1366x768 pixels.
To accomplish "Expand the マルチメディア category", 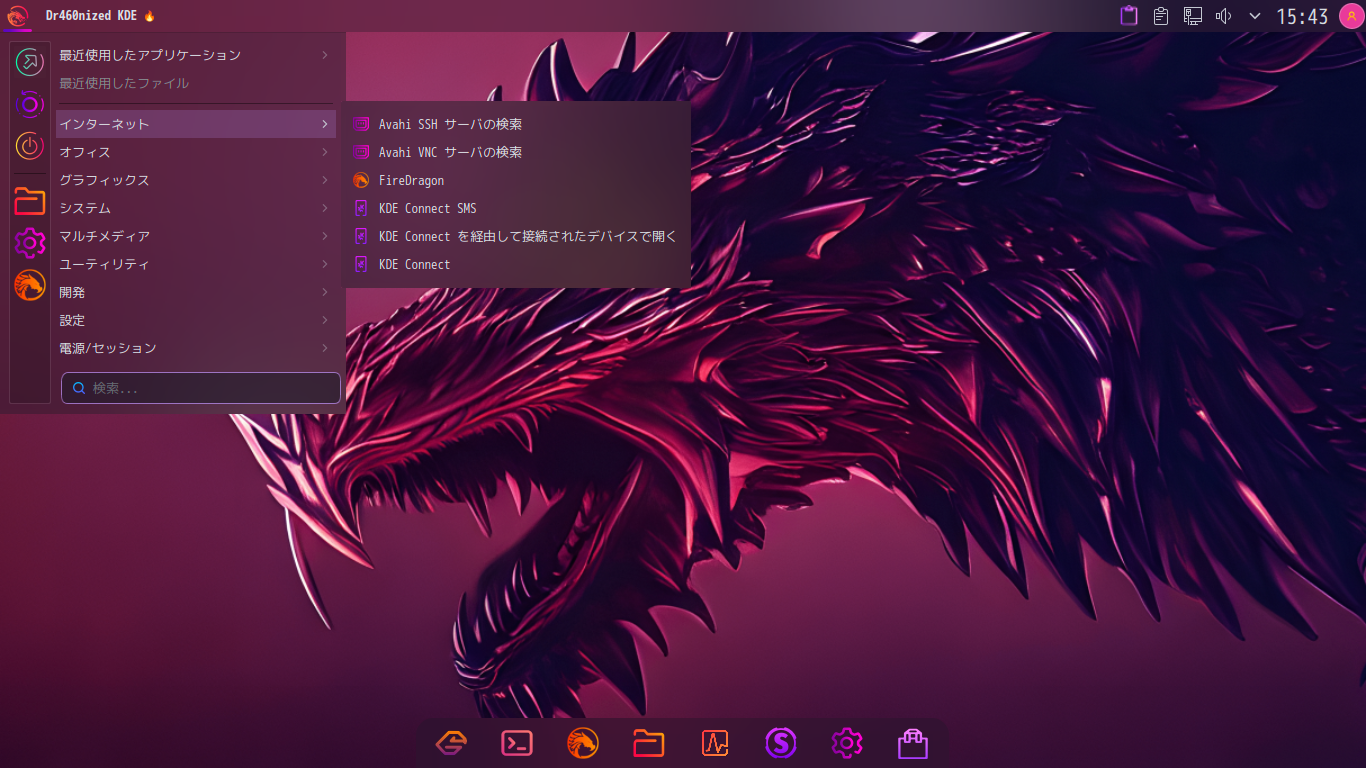I will pyautogui.click(x=196, y=236).
